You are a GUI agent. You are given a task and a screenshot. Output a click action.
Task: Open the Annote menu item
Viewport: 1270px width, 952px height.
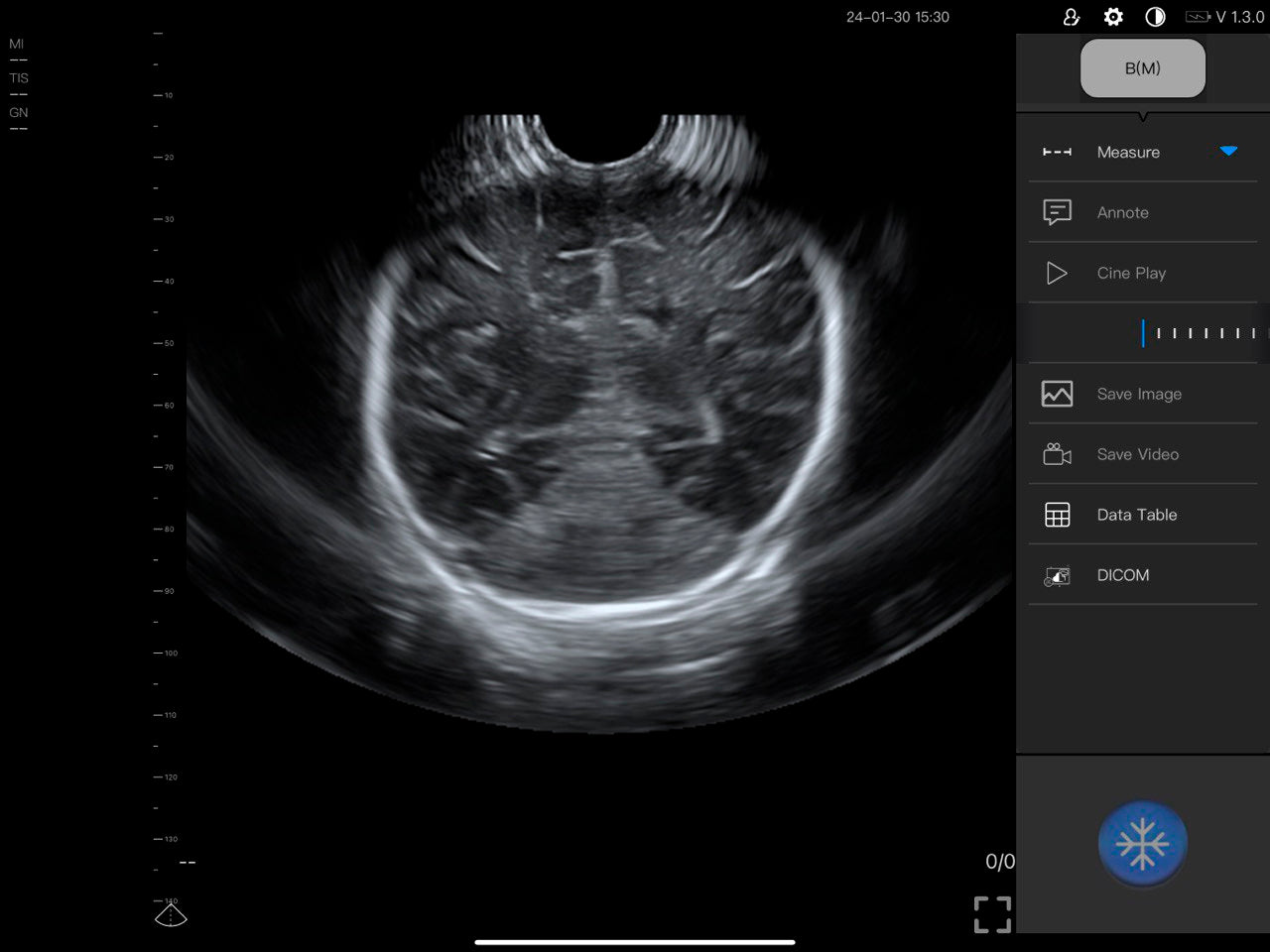tap(1122, 212)
